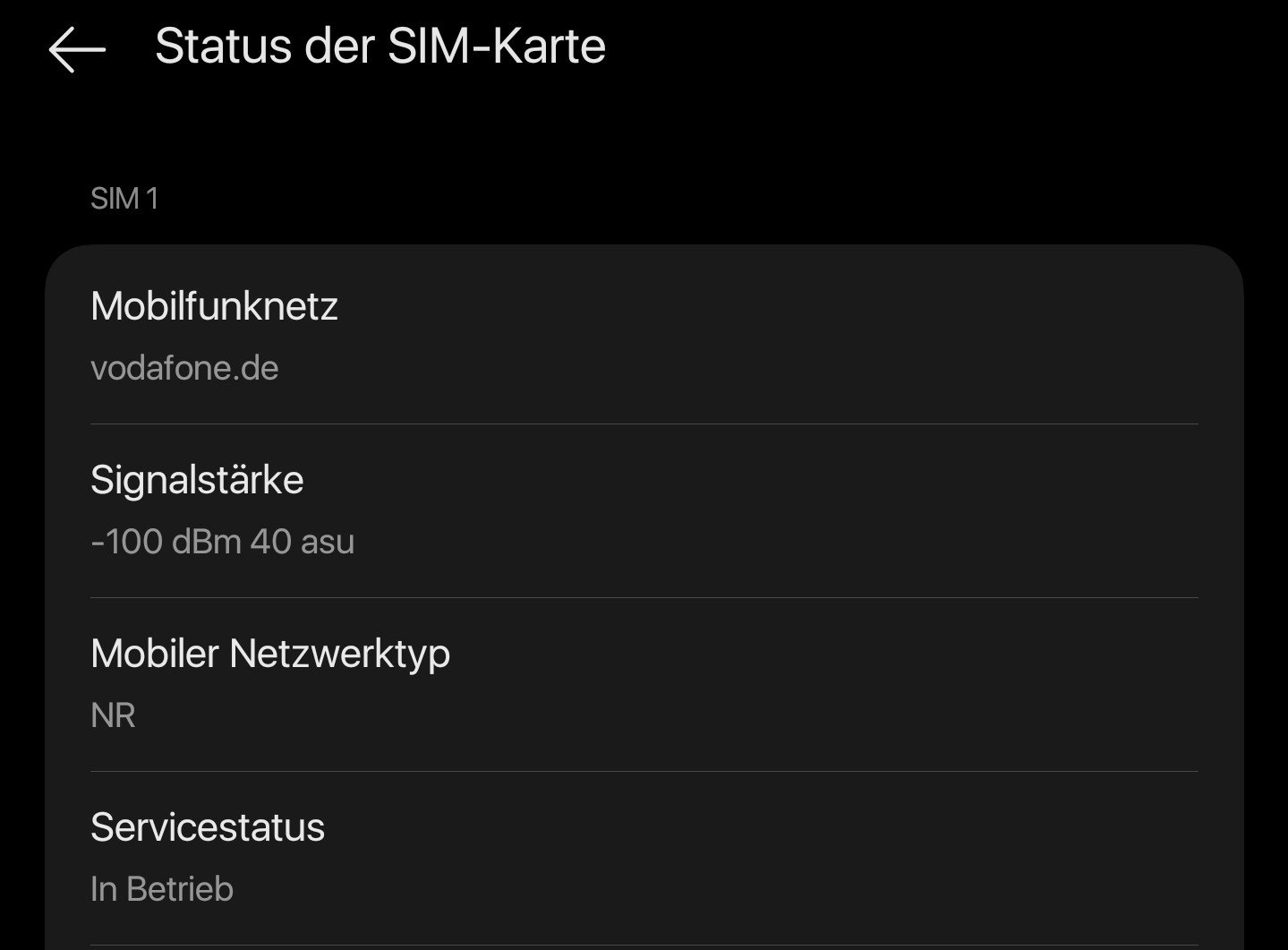Tap the vodafone.de network value
The image size is (1288, 950).
(x=184, y=368)
